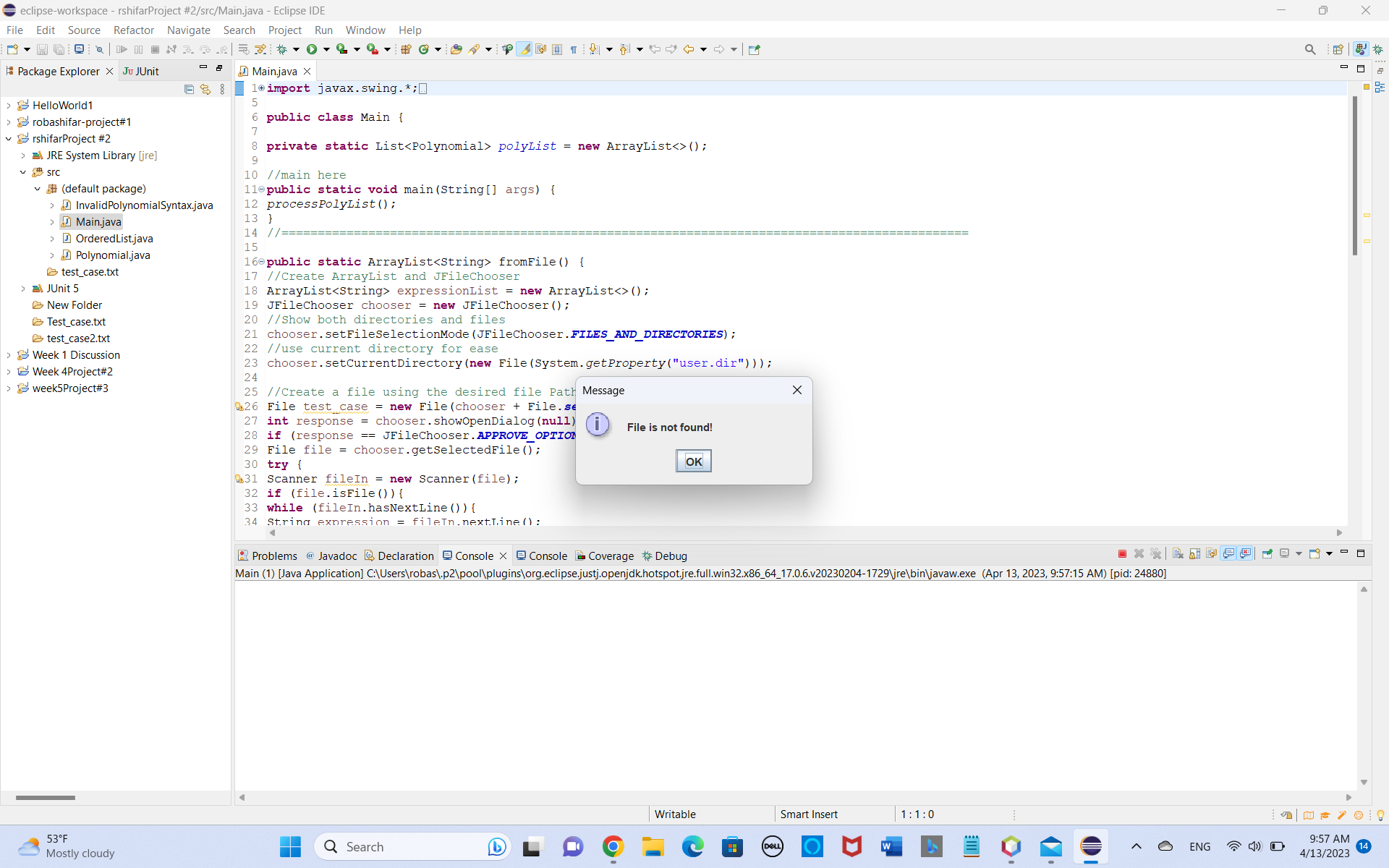
Task: Open the Run button dropdown arrow
Action: tap(325, 49)
